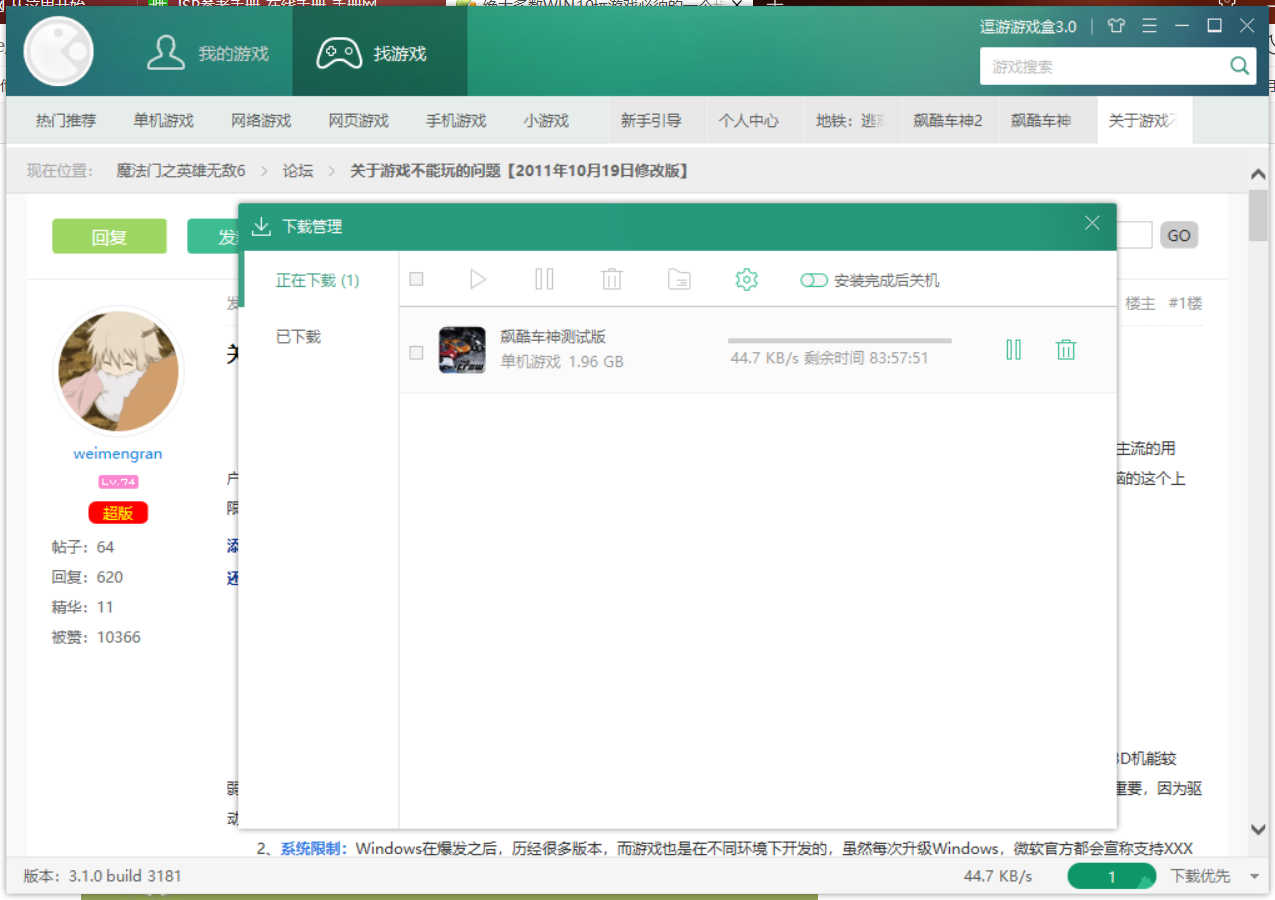Click the Lv.74 level badge
The width and height of the screenshot is (1275, 900).
[118, 482]
